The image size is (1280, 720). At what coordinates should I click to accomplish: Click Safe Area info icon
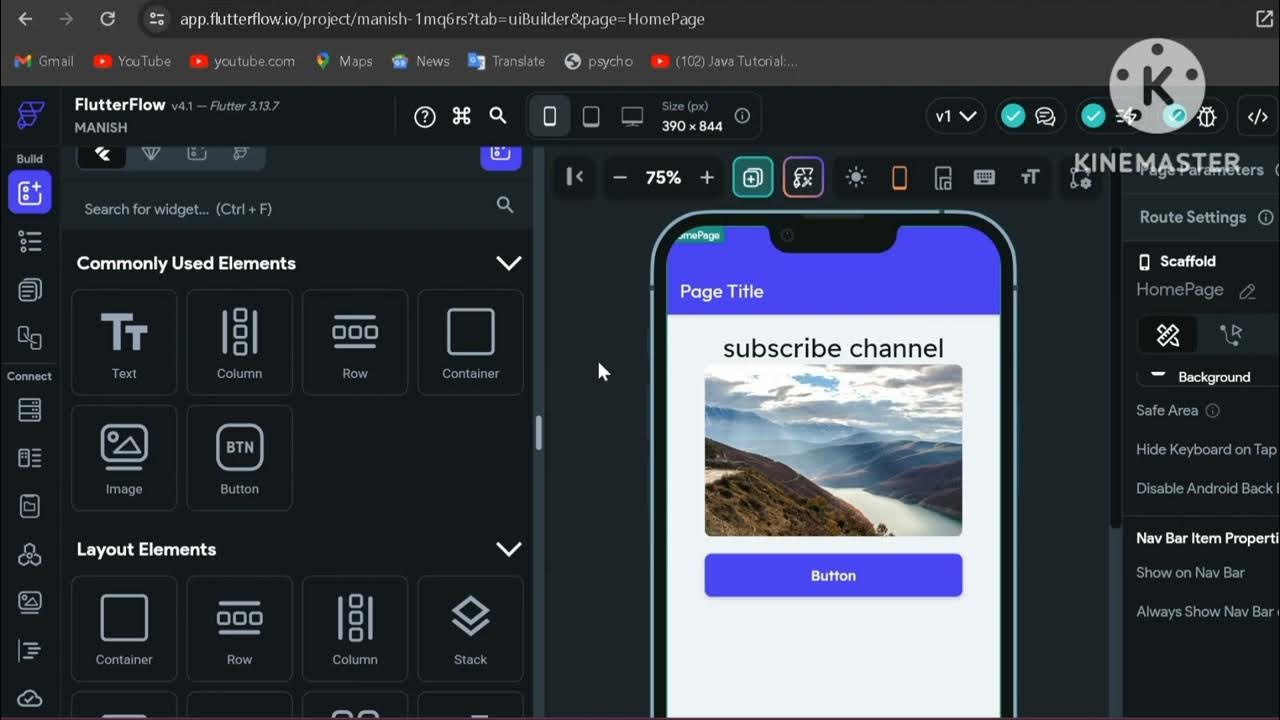1212,410
